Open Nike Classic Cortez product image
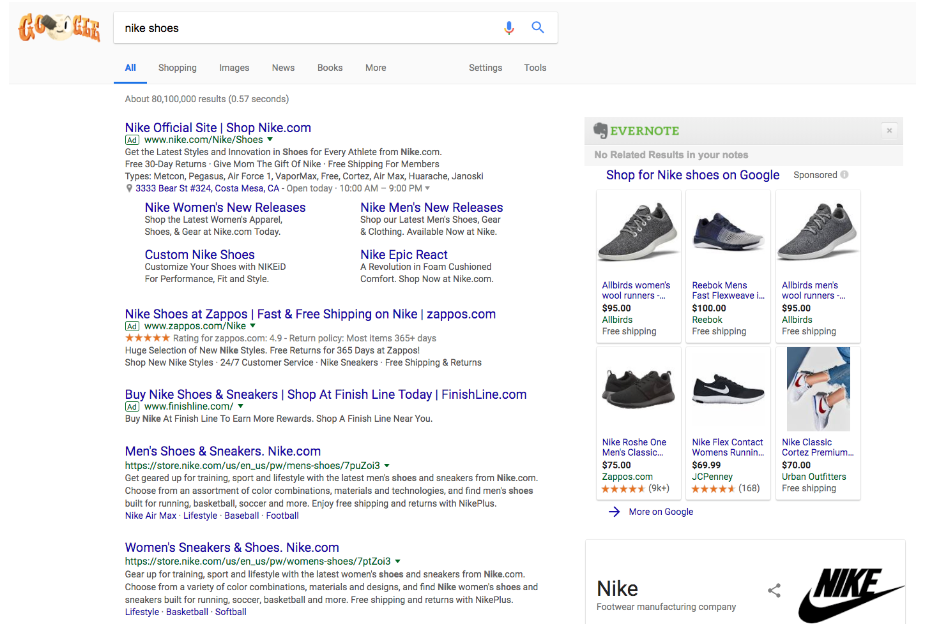 (x=818, y=389)
